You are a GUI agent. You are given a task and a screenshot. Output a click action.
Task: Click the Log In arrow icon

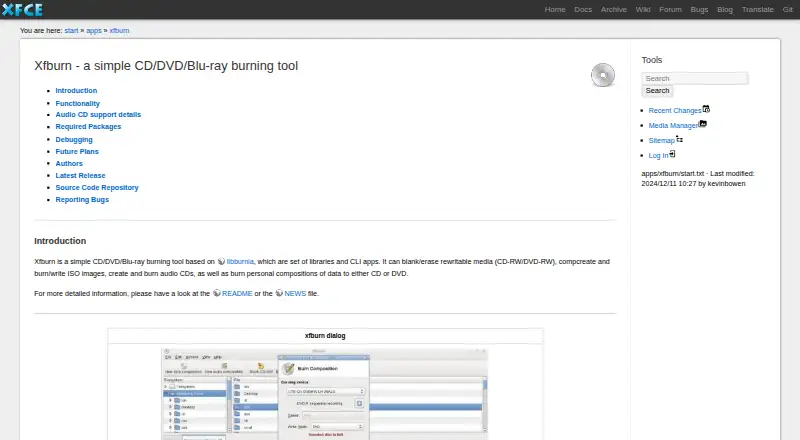(672, 154)
